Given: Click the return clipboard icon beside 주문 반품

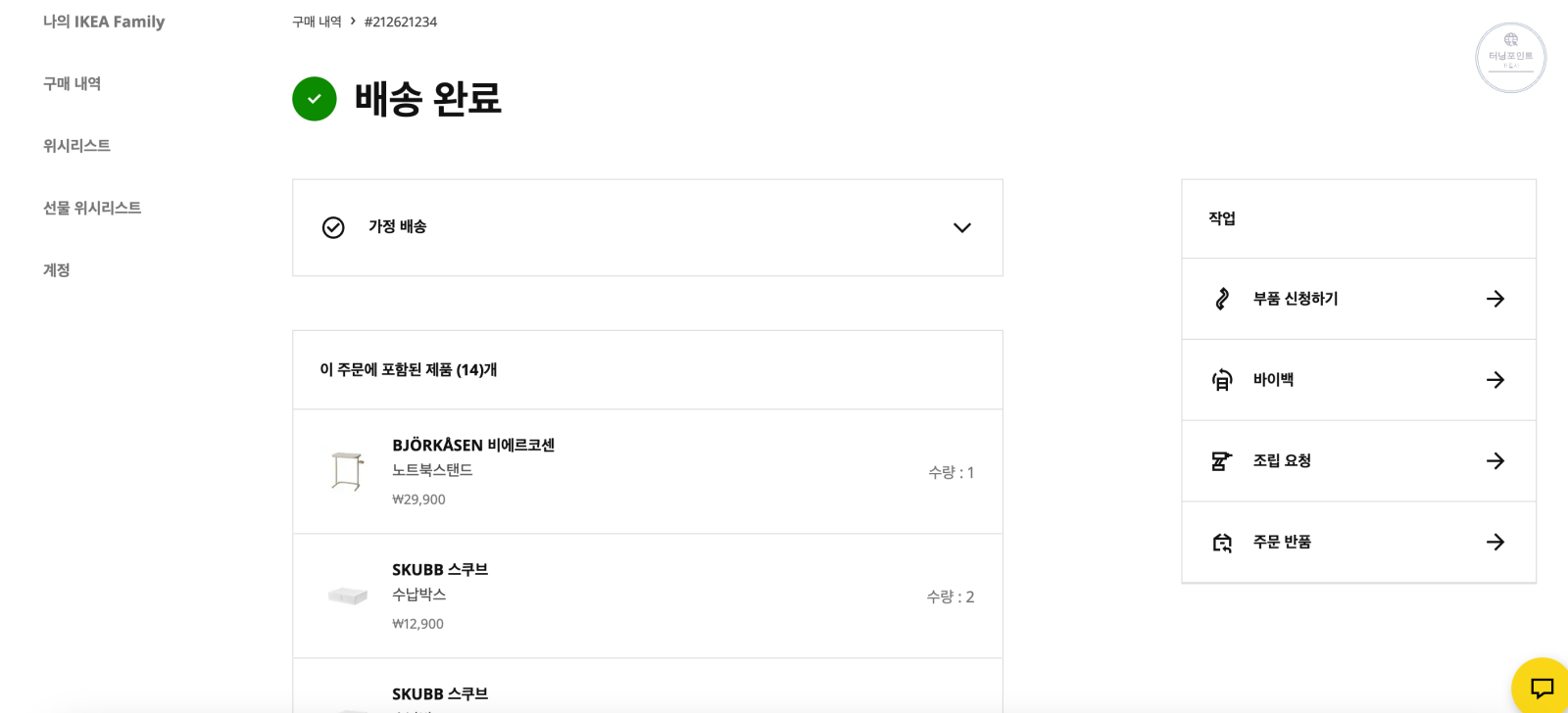Looking at the screenshot, I should (1221, 542).
